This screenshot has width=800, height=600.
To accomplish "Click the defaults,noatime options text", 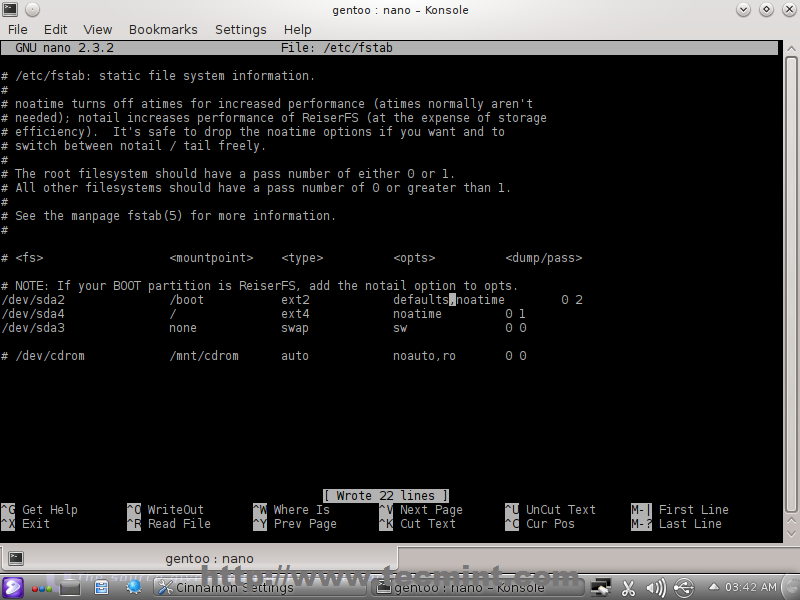I will (448, 299).
